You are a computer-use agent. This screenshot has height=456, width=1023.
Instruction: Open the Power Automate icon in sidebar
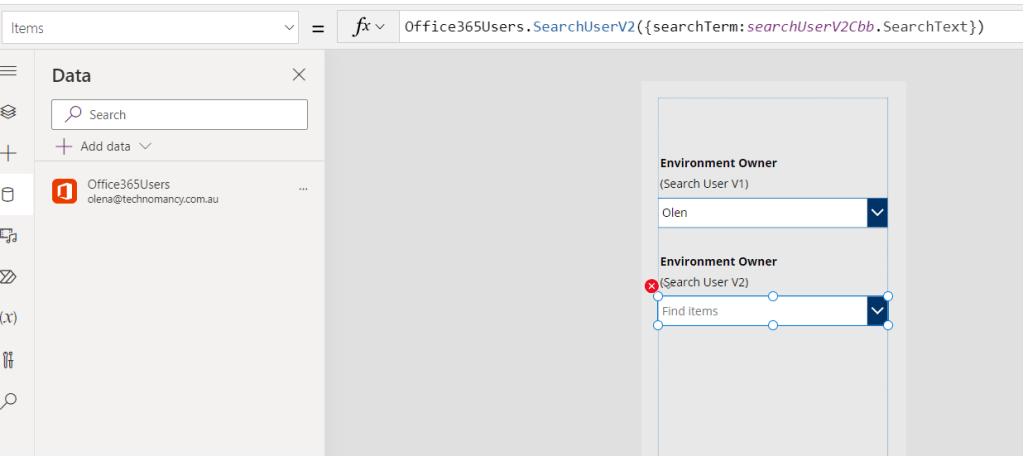point(9,277)
